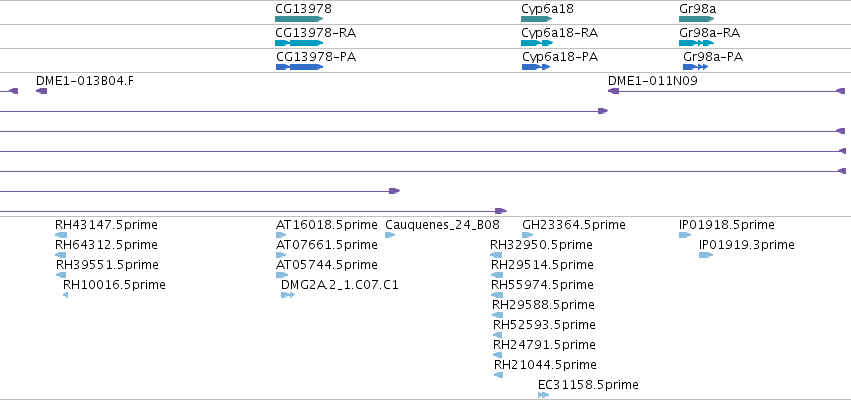
Task: Select the RH64312.5prime EST glyph
Action: [60, 255]
